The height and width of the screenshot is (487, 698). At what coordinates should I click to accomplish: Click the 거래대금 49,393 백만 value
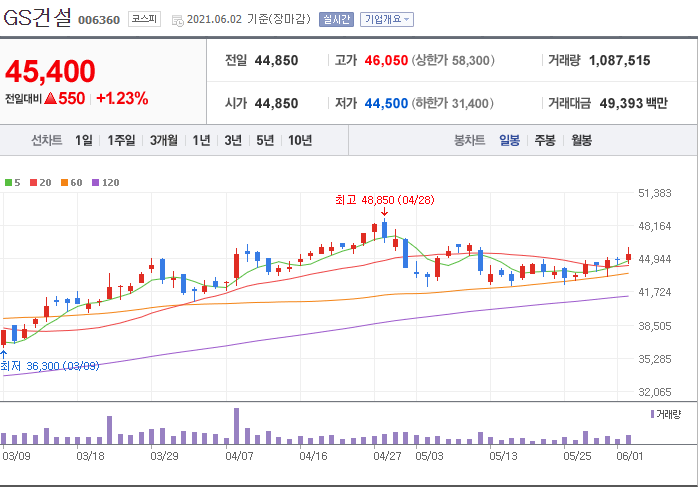(x=633, y=103)
